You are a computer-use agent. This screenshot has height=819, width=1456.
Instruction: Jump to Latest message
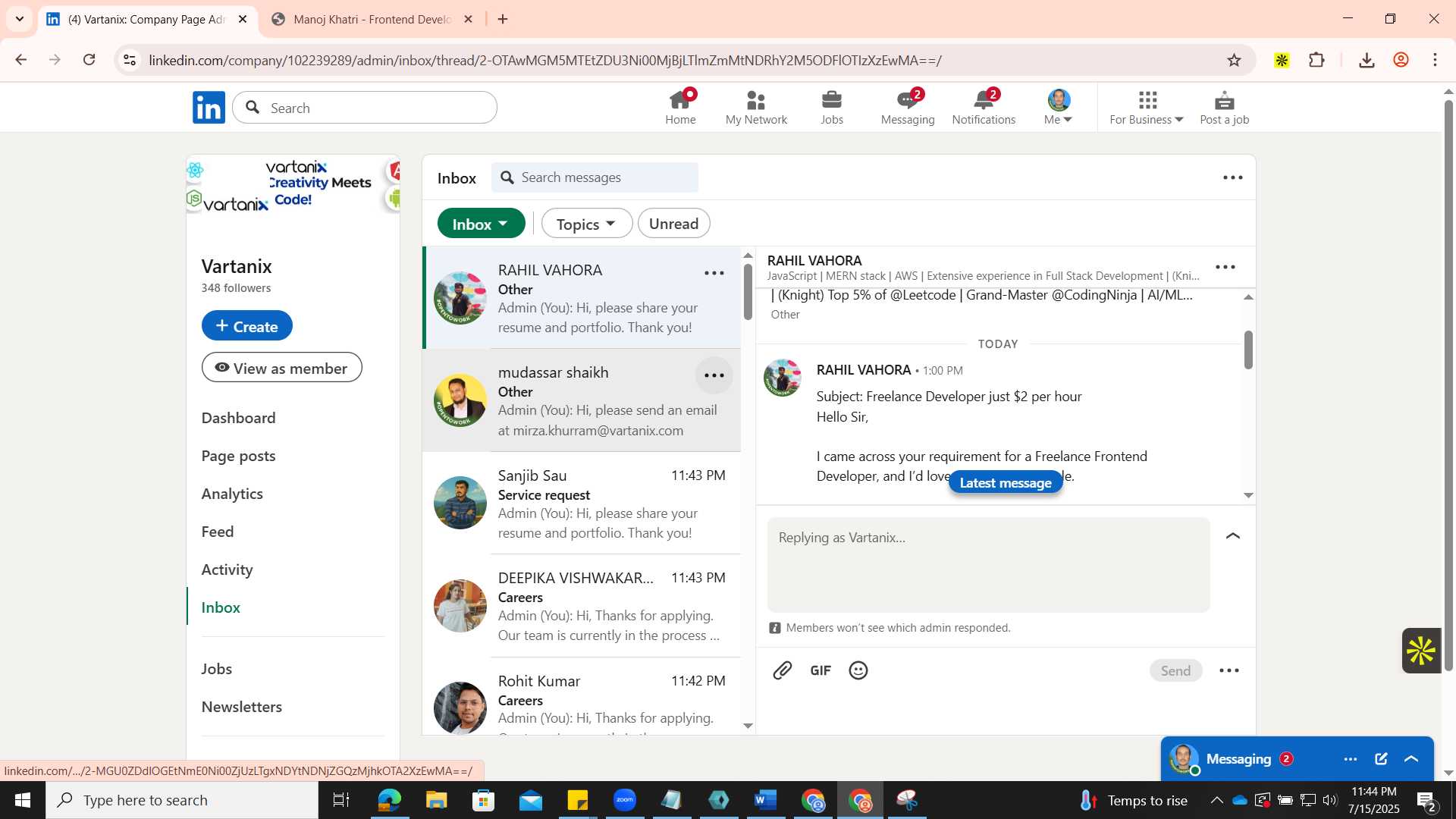pyautogui.click(x=1006, y=483)
